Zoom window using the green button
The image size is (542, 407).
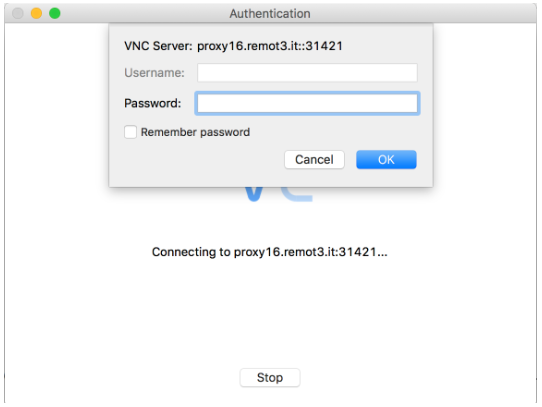(55, 13)
